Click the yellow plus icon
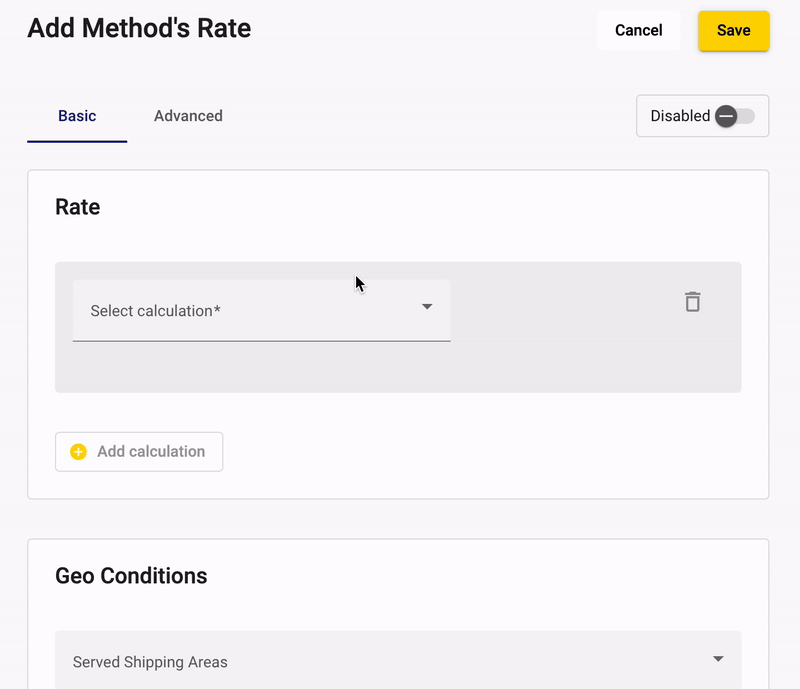This screenshot has width=800, height=689. pyautogui.click(x=79, y=452)
